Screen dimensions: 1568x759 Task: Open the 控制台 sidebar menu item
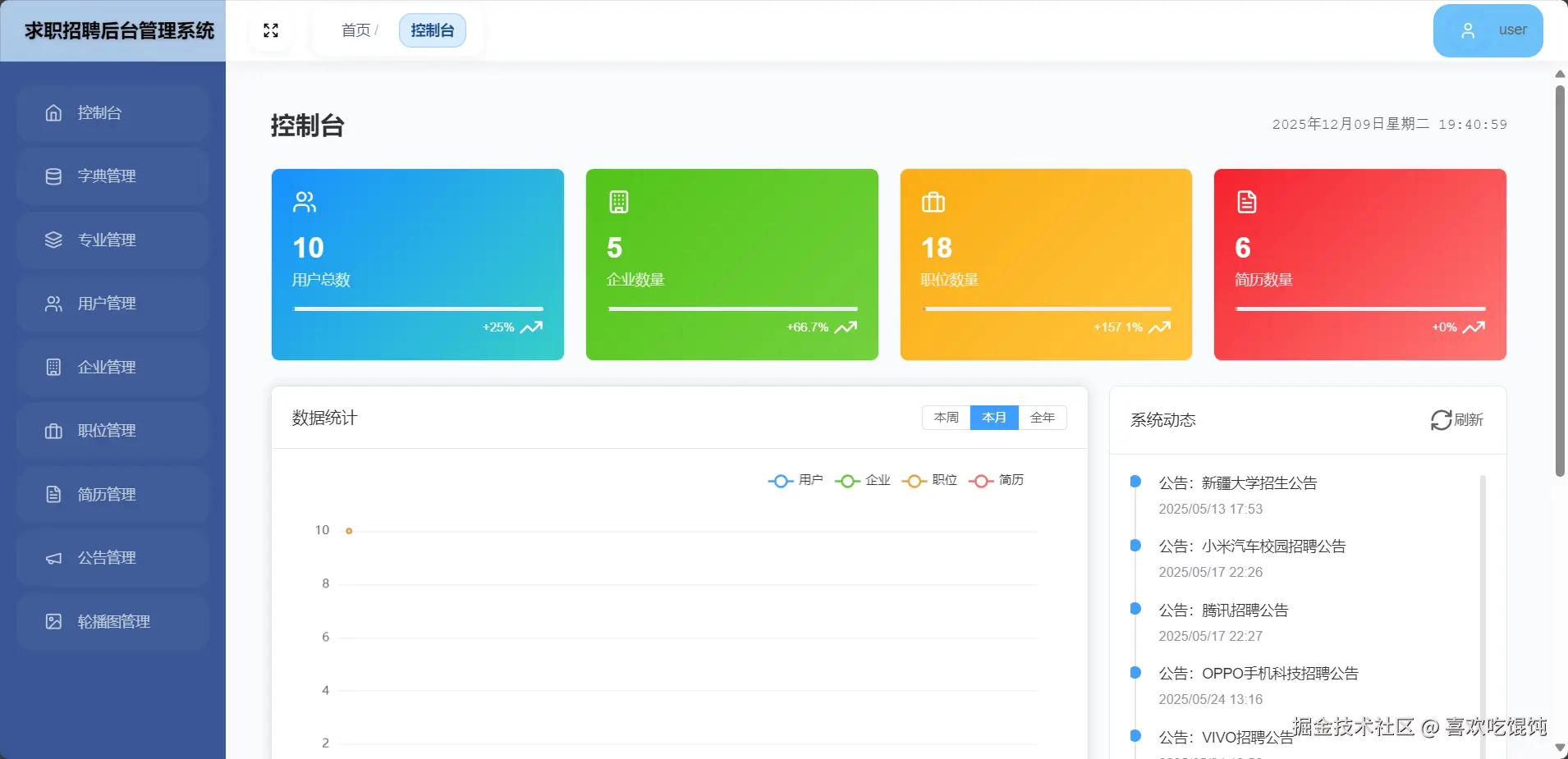112,113
